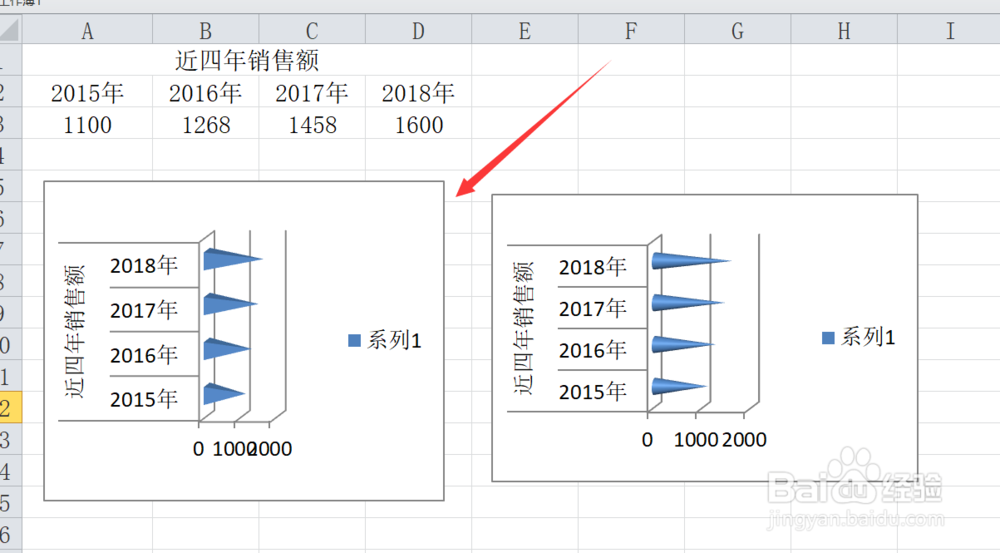Click the 1000 axis value in the right chart
This screenshot has width=1000, height=553.
pyautogui.click(x=696, y=439)
